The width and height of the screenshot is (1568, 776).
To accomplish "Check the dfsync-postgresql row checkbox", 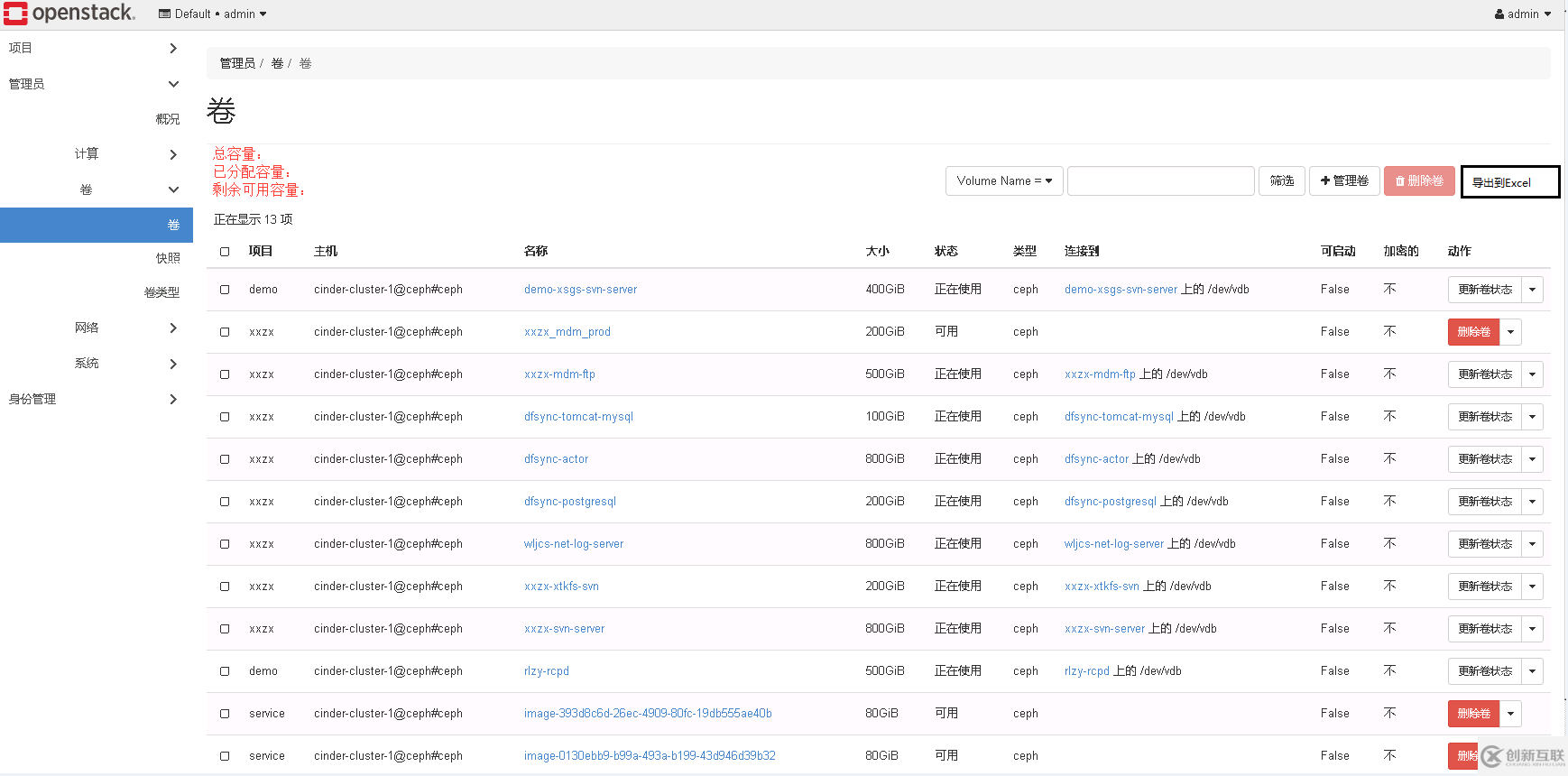I will (225, 502).
